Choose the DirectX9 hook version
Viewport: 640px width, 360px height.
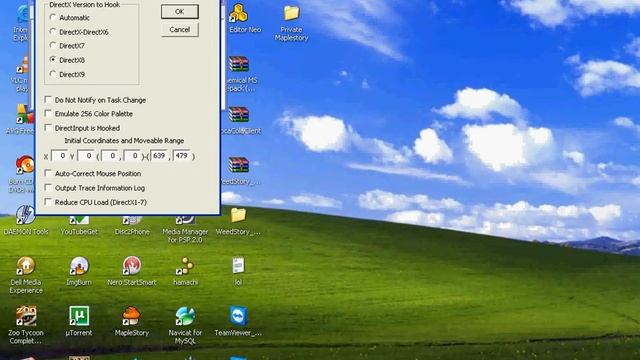pos(53,74)
